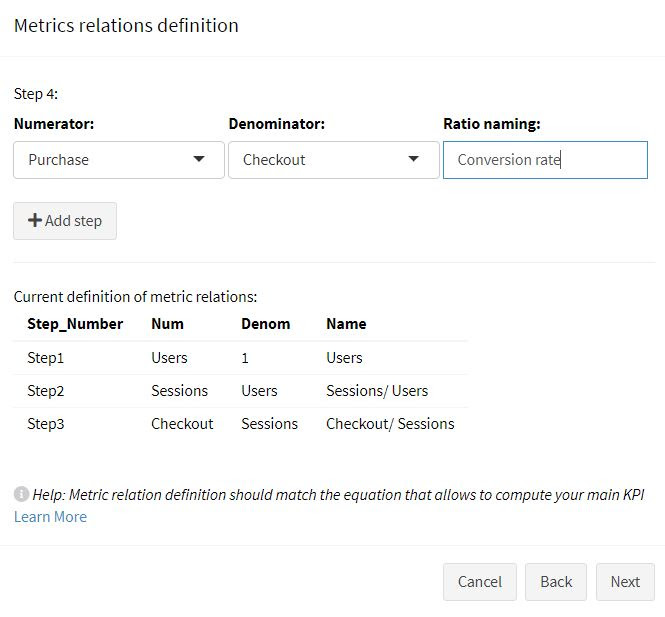Select the Step2 row in the table
This screenshot has width=665, height=617.
(x=240, y=391)
